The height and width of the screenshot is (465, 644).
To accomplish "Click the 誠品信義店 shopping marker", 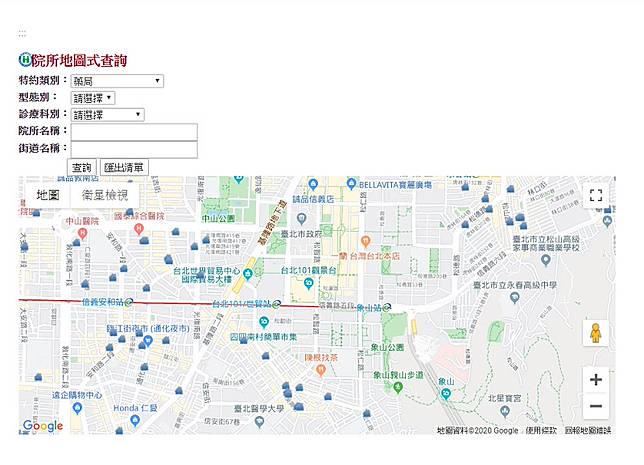I will 313,184.
